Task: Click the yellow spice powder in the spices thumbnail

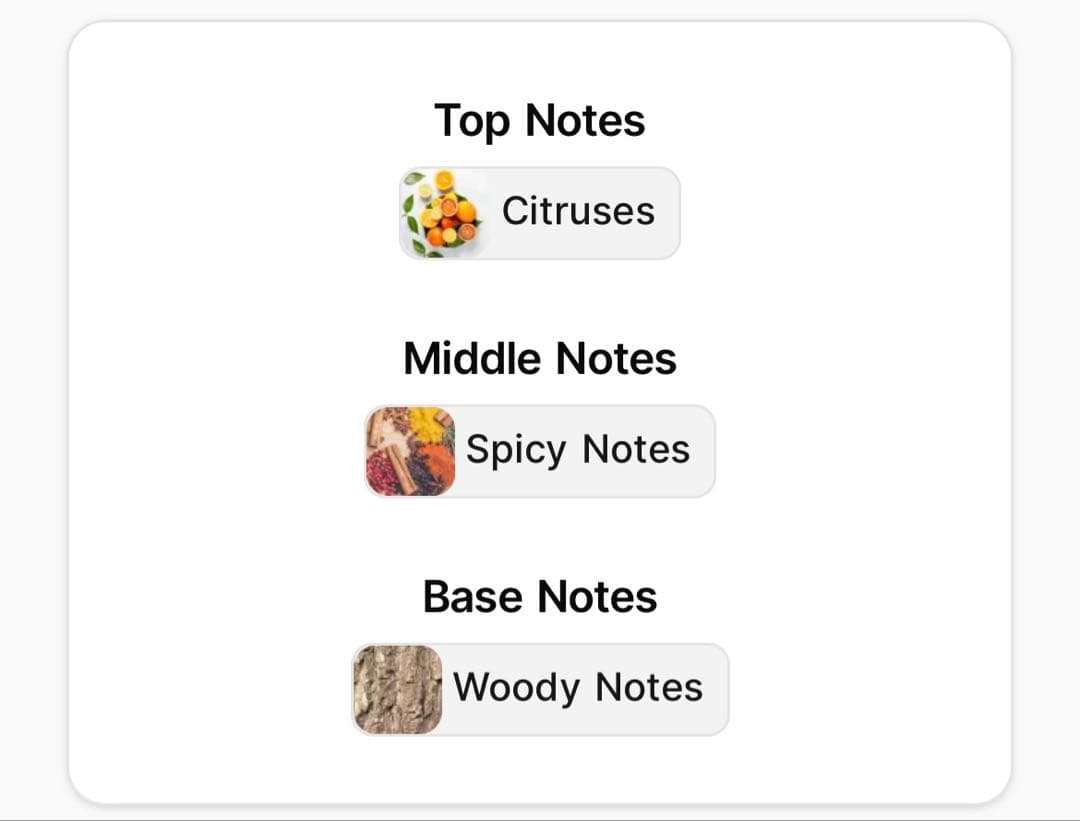Action: (x=427, y=424)
